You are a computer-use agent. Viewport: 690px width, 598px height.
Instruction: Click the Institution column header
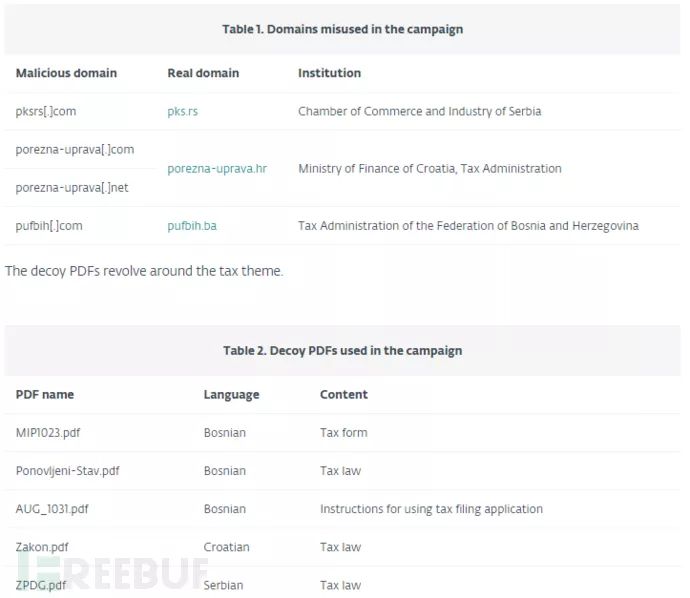coord(329,73)
